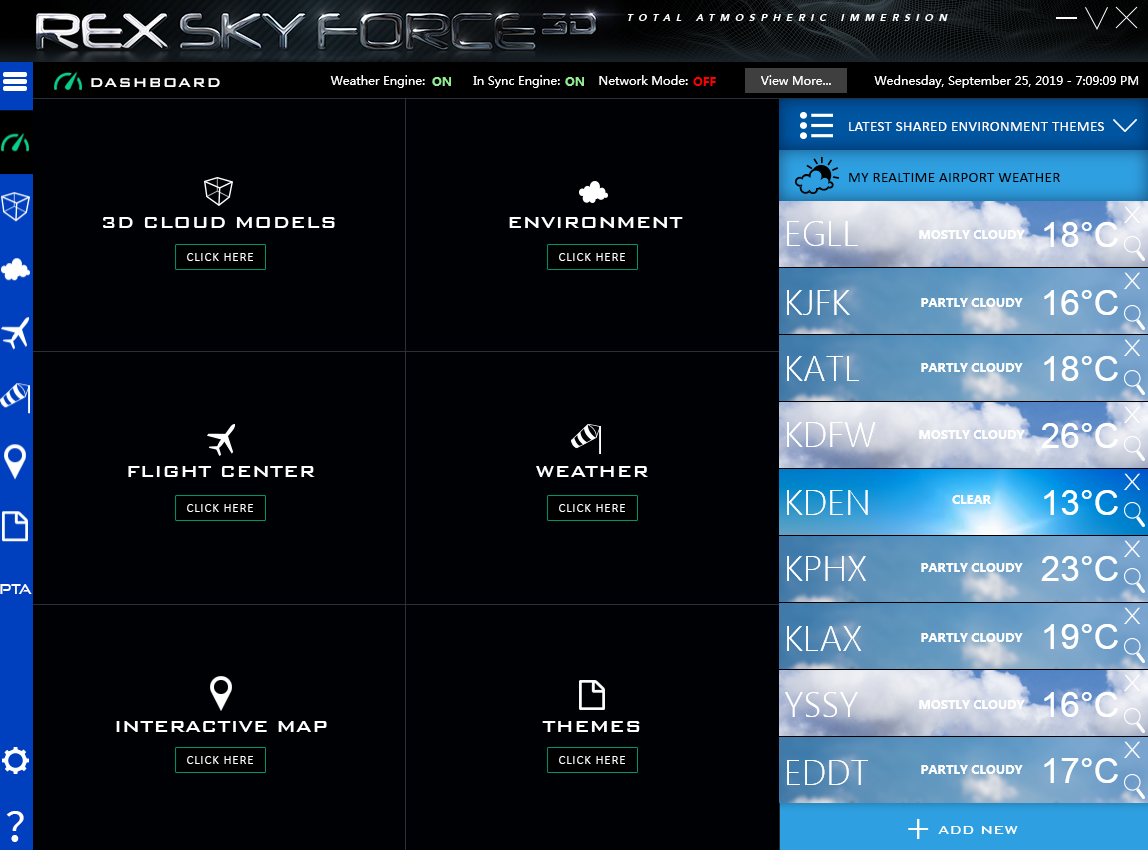Click the airplane Flight Center sidebar icon
Screen dimensions: 1148x850
pyautogui.click(x=16, y=334)
